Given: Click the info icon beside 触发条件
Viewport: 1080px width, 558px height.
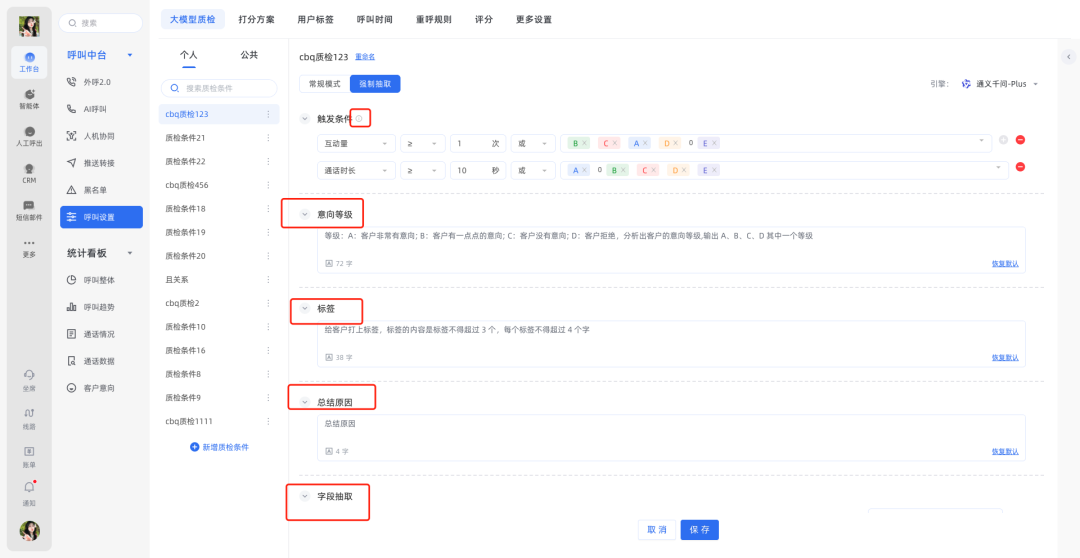Looking at the screenshot, I should (x=359, y=118).
